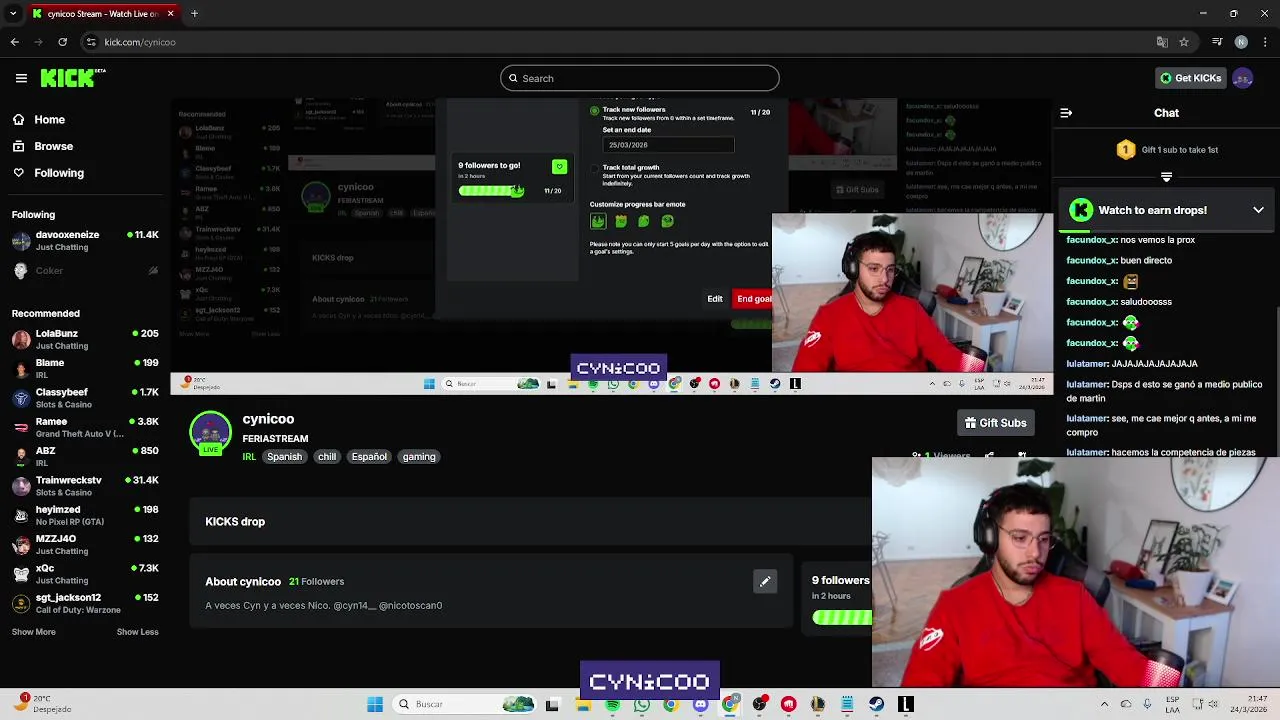The width and height of the screenshot is (1280, 720).
Task: Open the user profile avatar menu
Action: coord(1243,78)
